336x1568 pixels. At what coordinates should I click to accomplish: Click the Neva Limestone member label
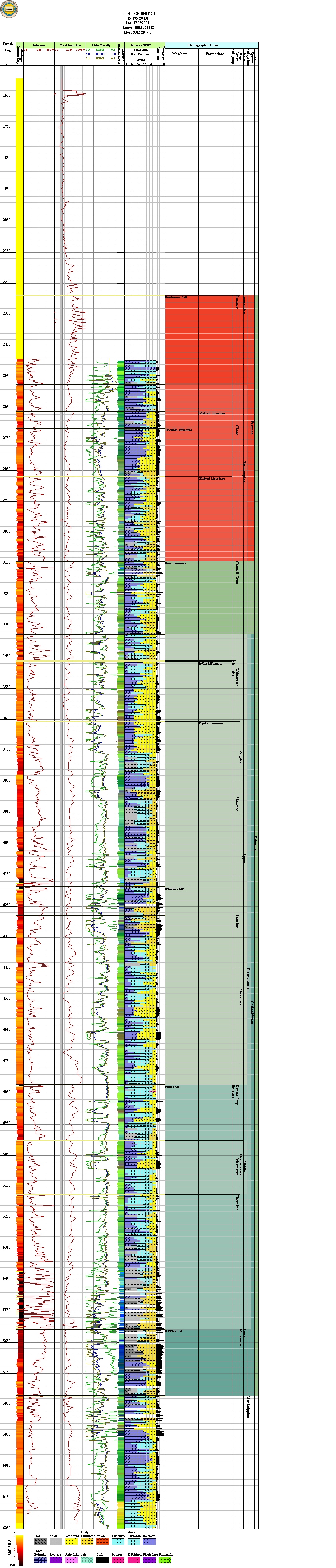(175, 564)
